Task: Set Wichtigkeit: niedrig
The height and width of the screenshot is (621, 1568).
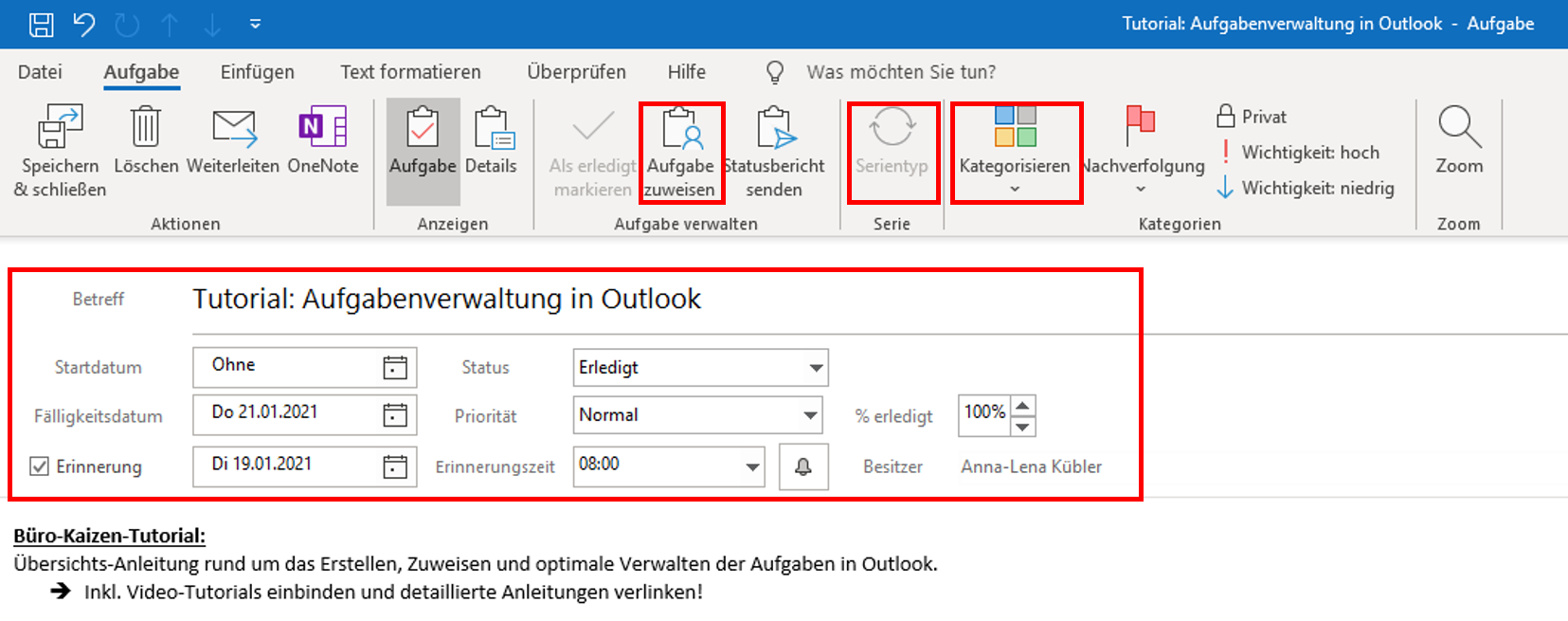Action: 1306,188
